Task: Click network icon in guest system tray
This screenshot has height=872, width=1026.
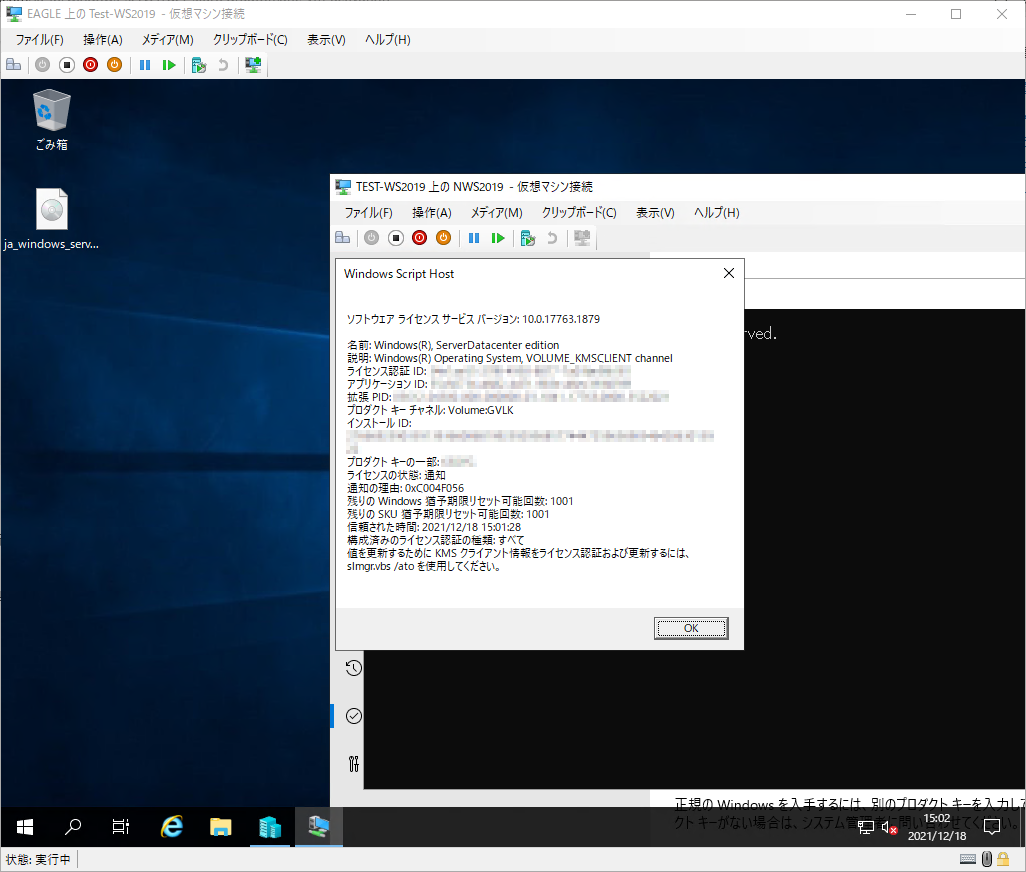Action: (866, 828)
